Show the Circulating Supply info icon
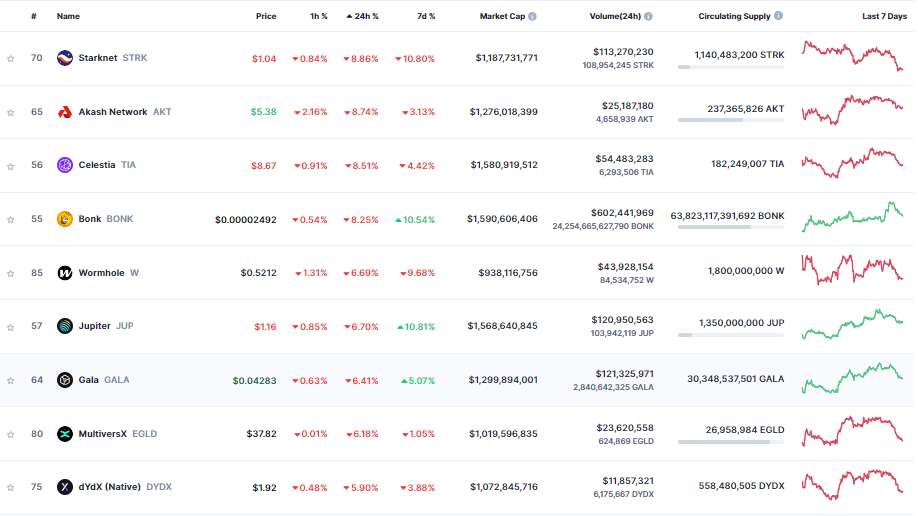The image size is (918, 516). click(x=778, y=16)
